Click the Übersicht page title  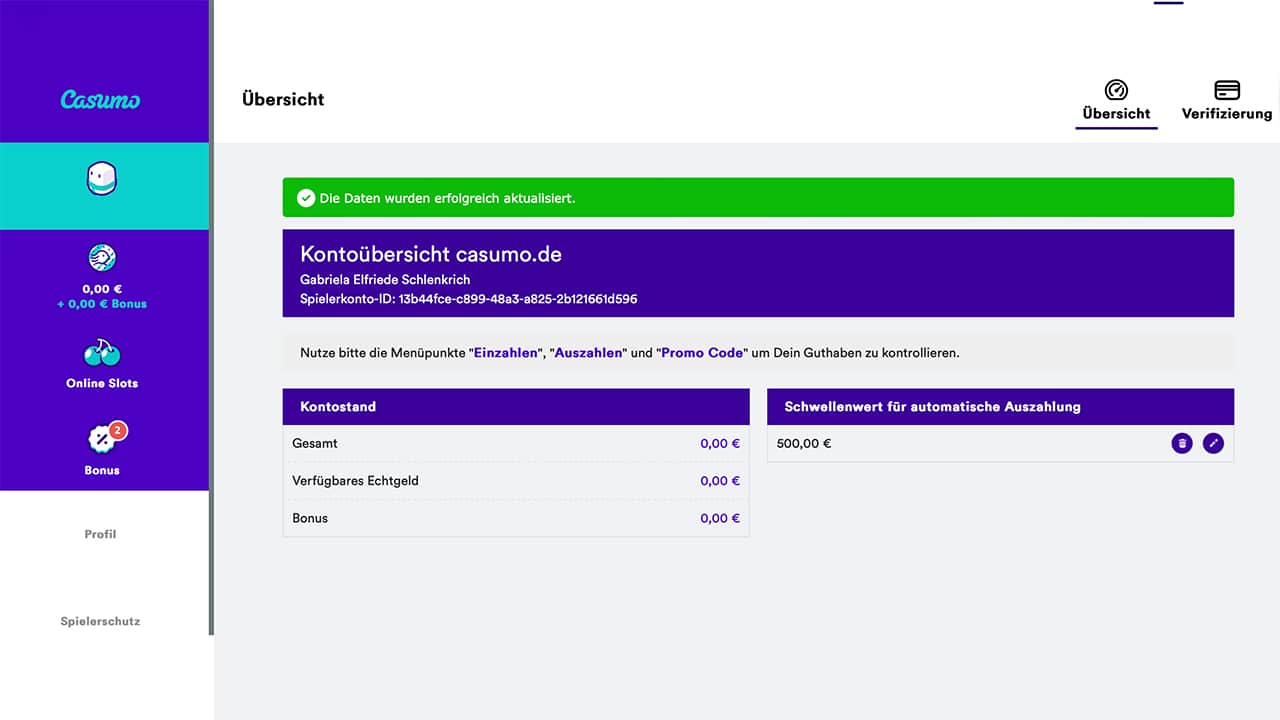pyautogui.click(x=283, y=99)
